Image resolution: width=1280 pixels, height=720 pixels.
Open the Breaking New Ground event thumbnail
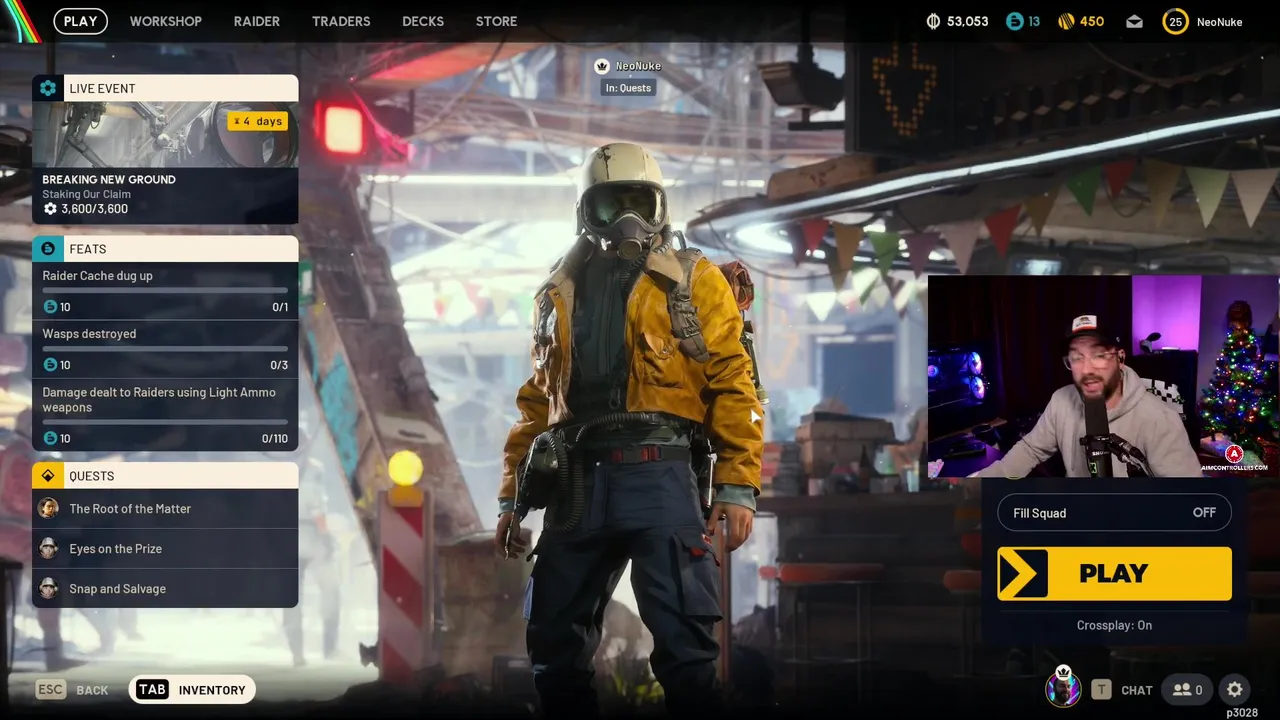165,134
